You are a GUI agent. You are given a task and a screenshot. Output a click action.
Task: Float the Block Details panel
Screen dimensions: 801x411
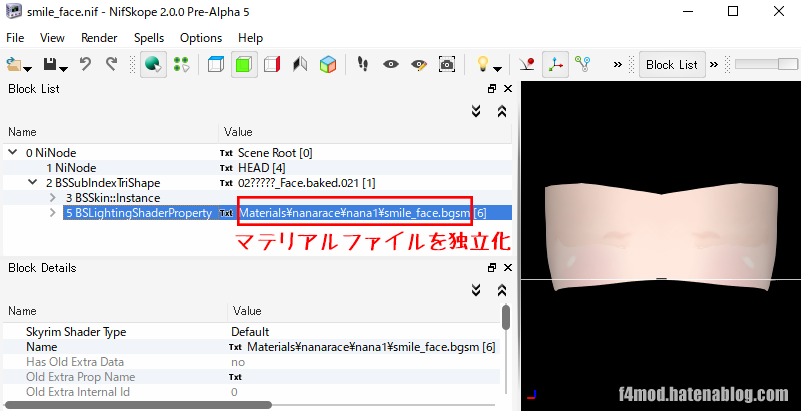point(492,268)
